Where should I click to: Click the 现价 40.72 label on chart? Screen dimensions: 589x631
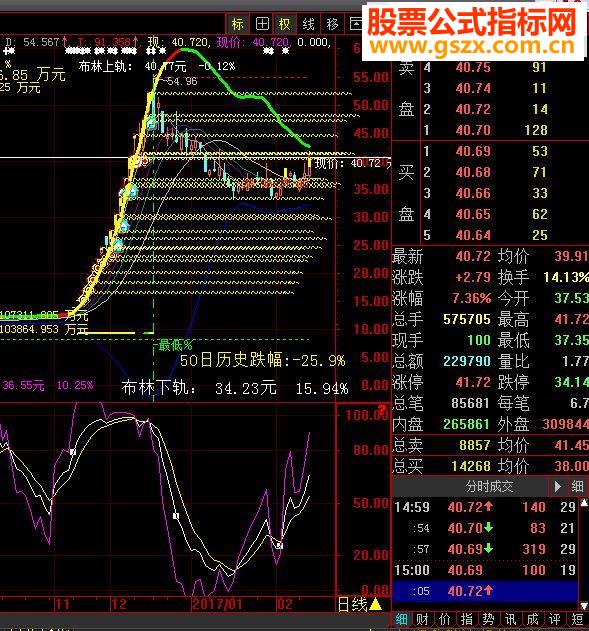pyautogui.click(x=352, y=163)
